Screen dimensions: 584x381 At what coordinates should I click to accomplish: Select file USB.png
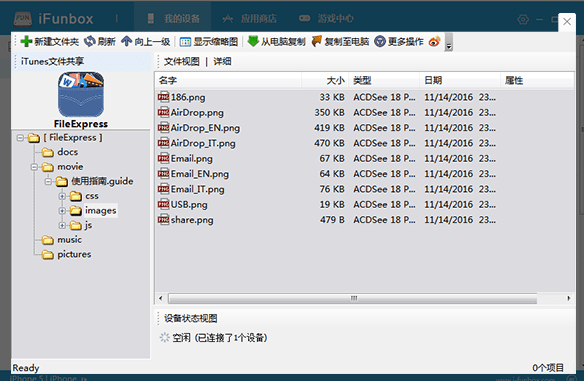click(189, 204)
